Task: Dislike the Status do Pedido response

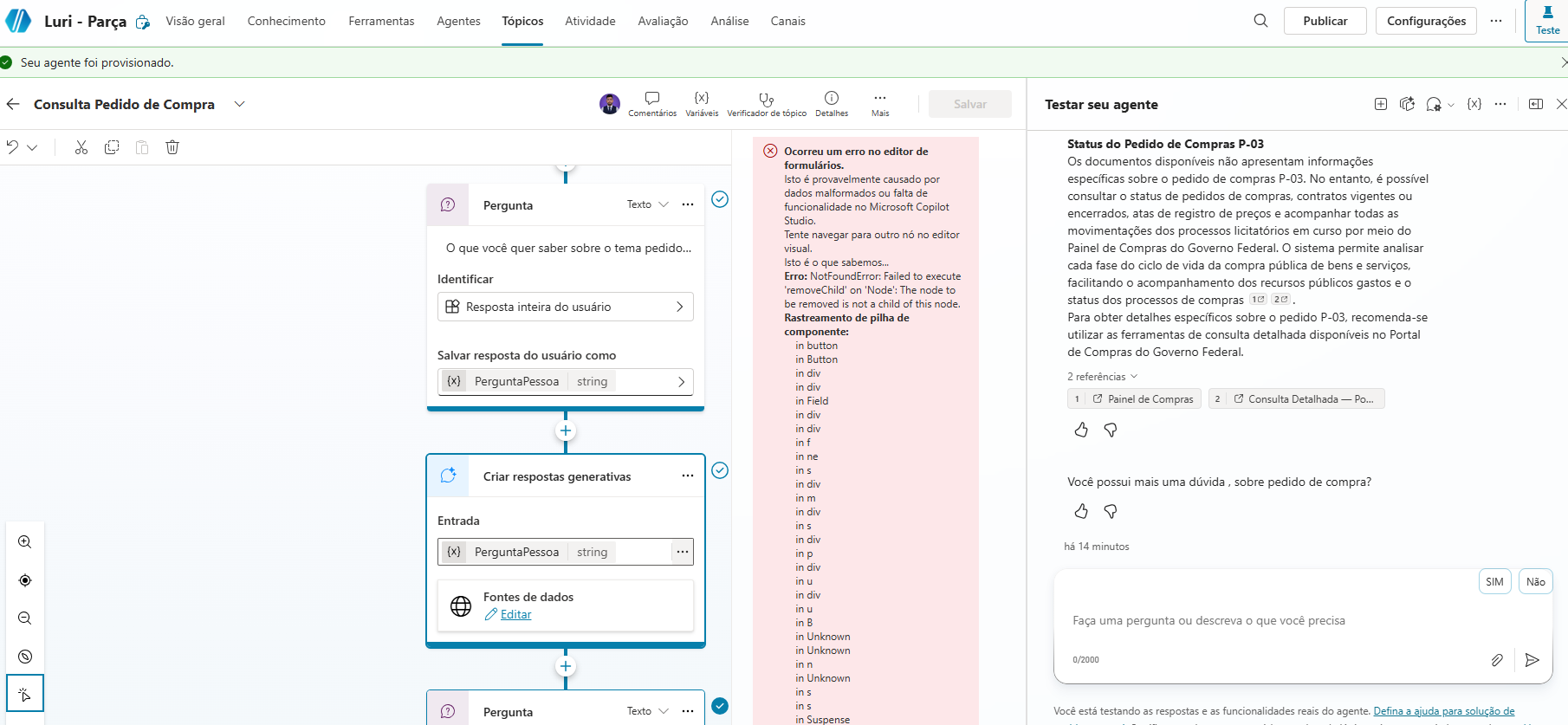Action: 1111,430
